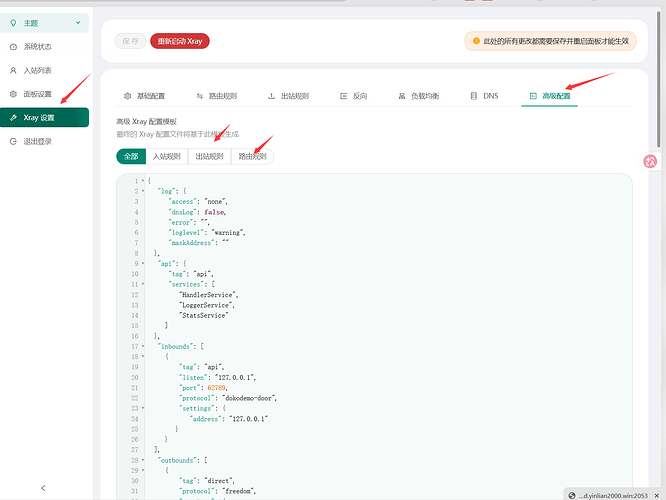
Task: Click the greyed-out 保存 button
Action: pyautogui.click(x=130, y=41)
